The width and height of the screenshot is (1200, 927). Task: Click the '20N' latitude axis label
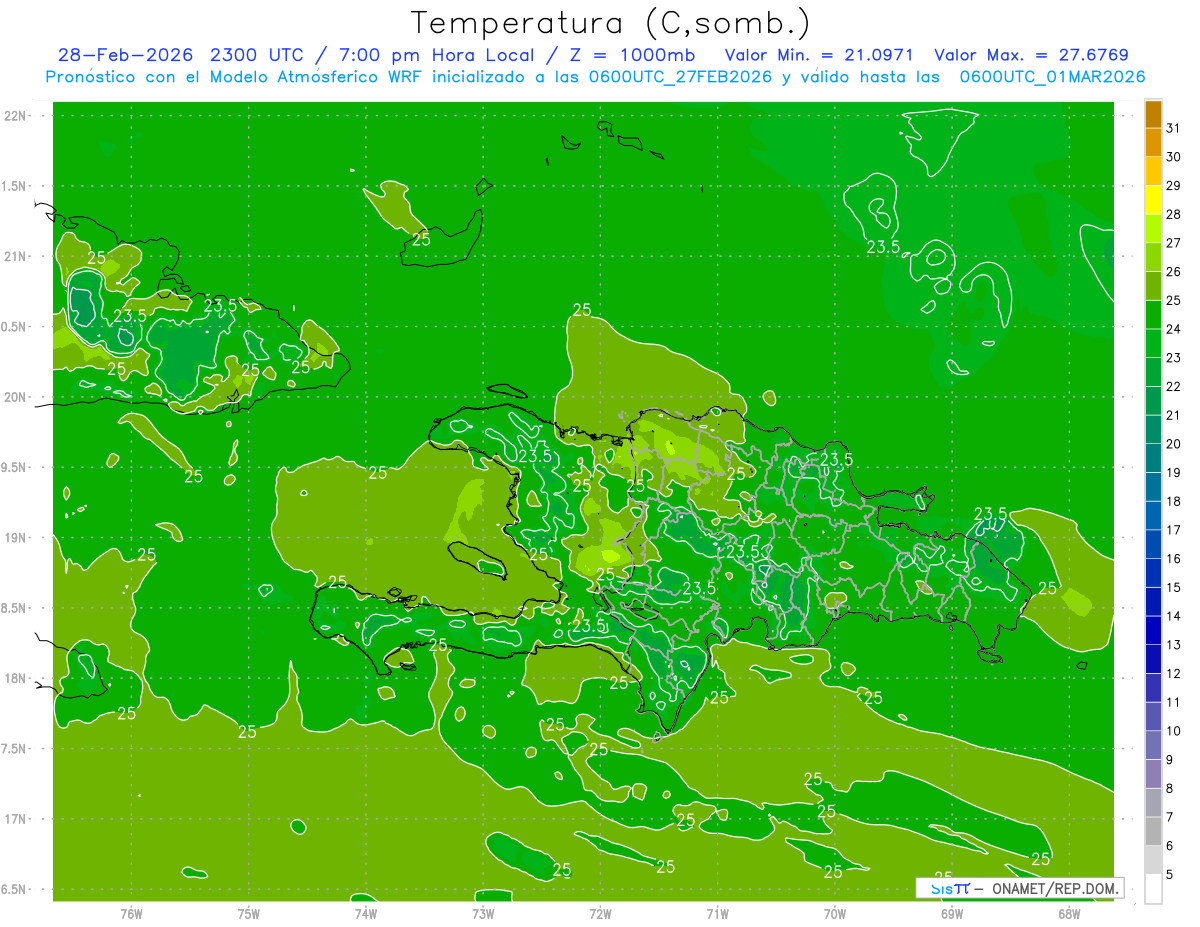coord(15,397)
